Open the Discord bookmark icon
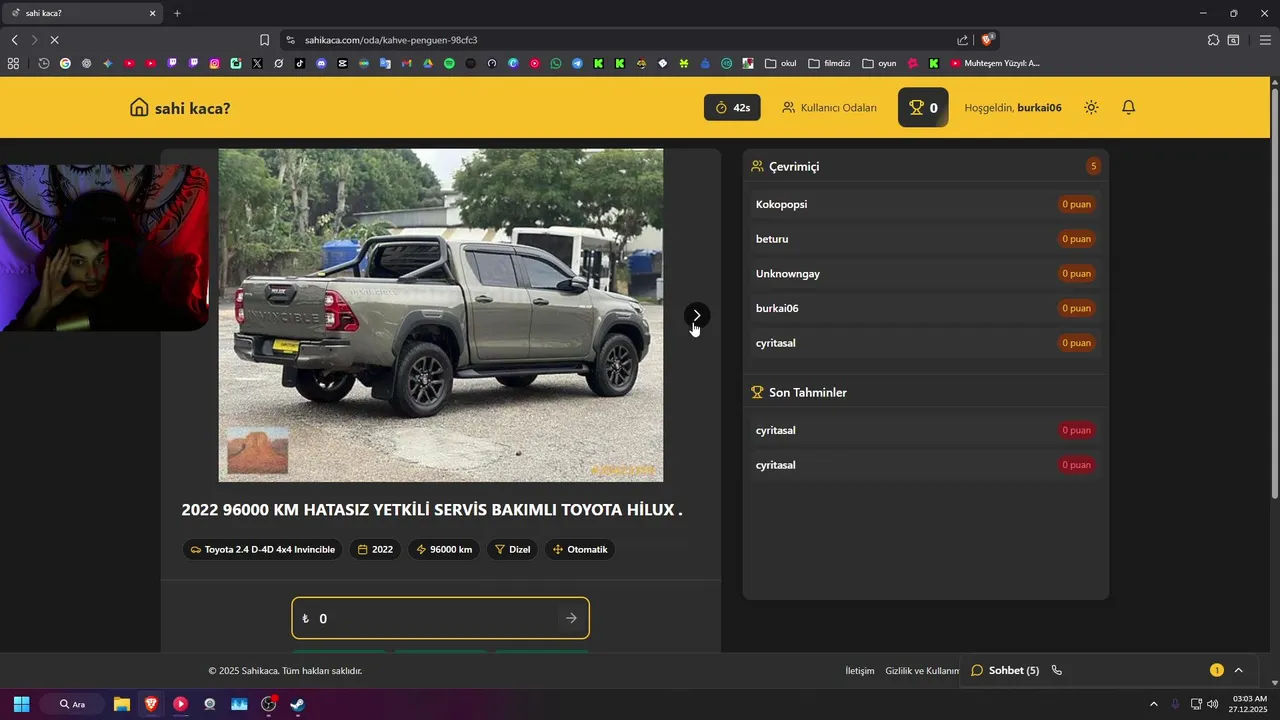Viewport: 1280px width, 720px height. point(321,63)
